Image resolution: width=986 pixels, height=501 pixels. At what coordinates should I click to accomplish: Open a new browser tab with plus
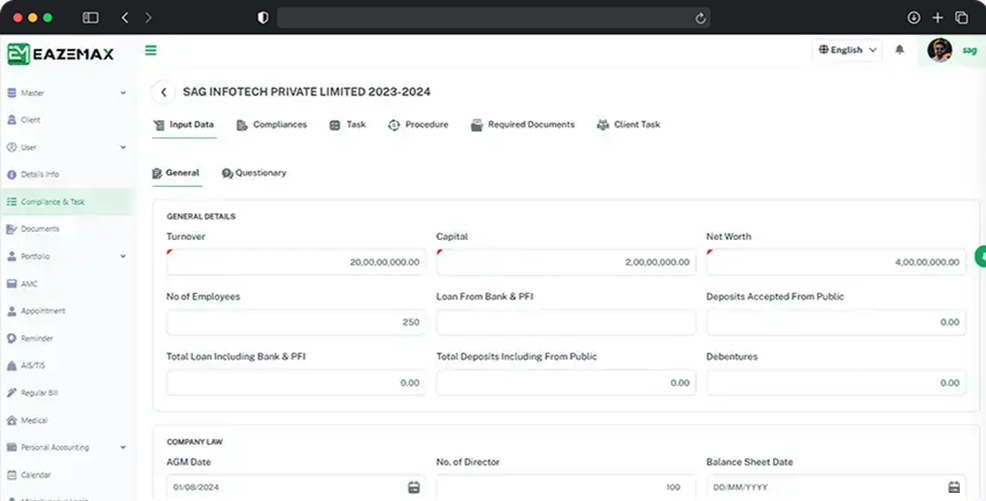coord(938,18)
